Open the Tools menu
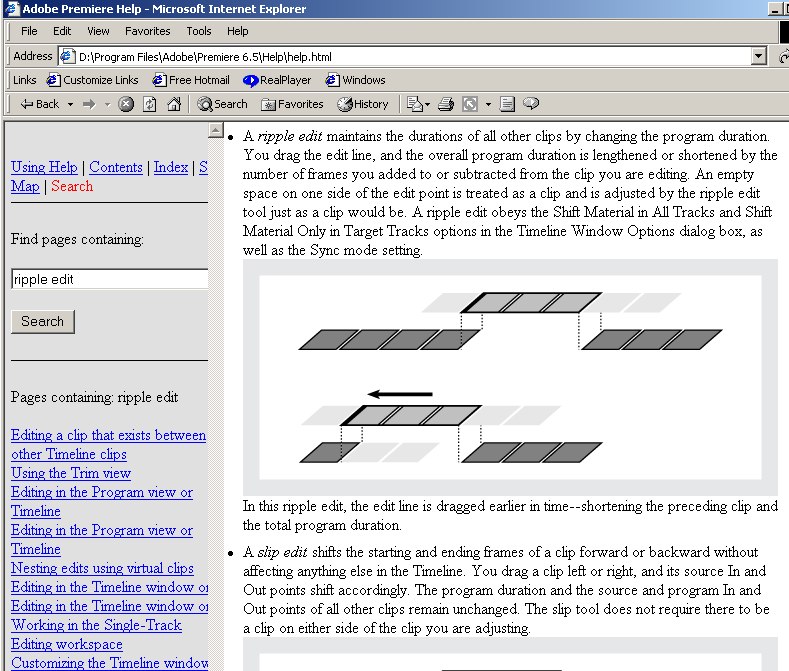Image resolution: width=789 pixels, height=671 pixels. click(x=199, y=31)
